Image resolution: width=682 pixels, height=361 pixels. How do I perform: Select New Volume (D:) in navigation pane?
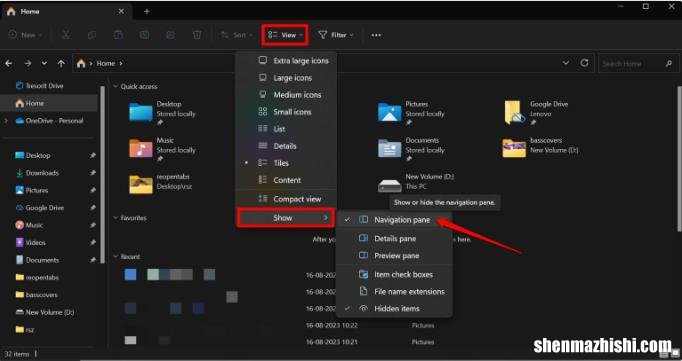point(45,312)
